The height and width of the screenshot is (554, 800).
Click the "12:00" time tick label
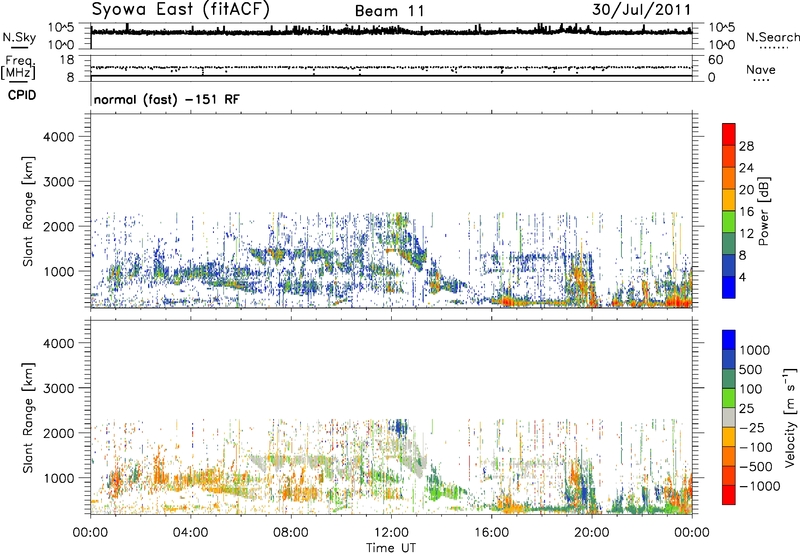click(x=391, y=533)
